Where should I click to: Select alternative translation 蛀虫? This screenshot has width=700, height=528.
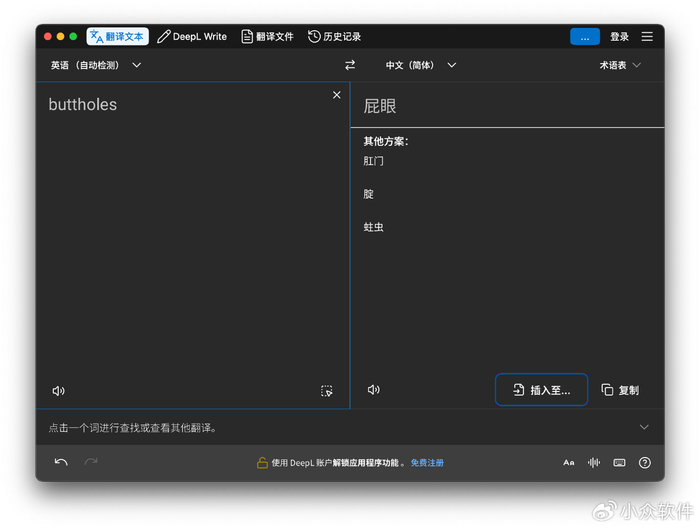[373, 227]
